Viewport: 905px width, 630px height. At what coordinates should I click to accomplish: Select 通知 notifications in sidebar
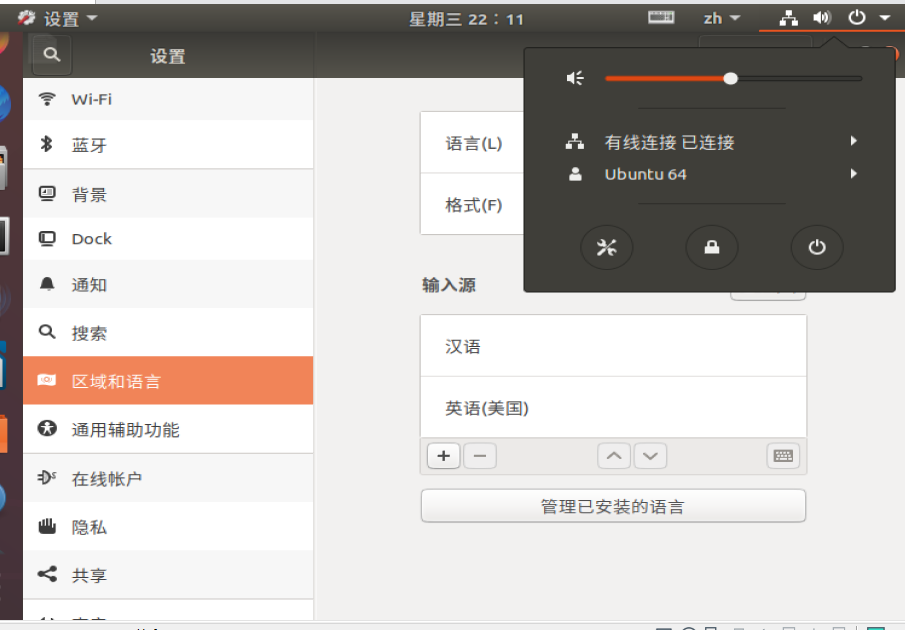coord(168,284)
